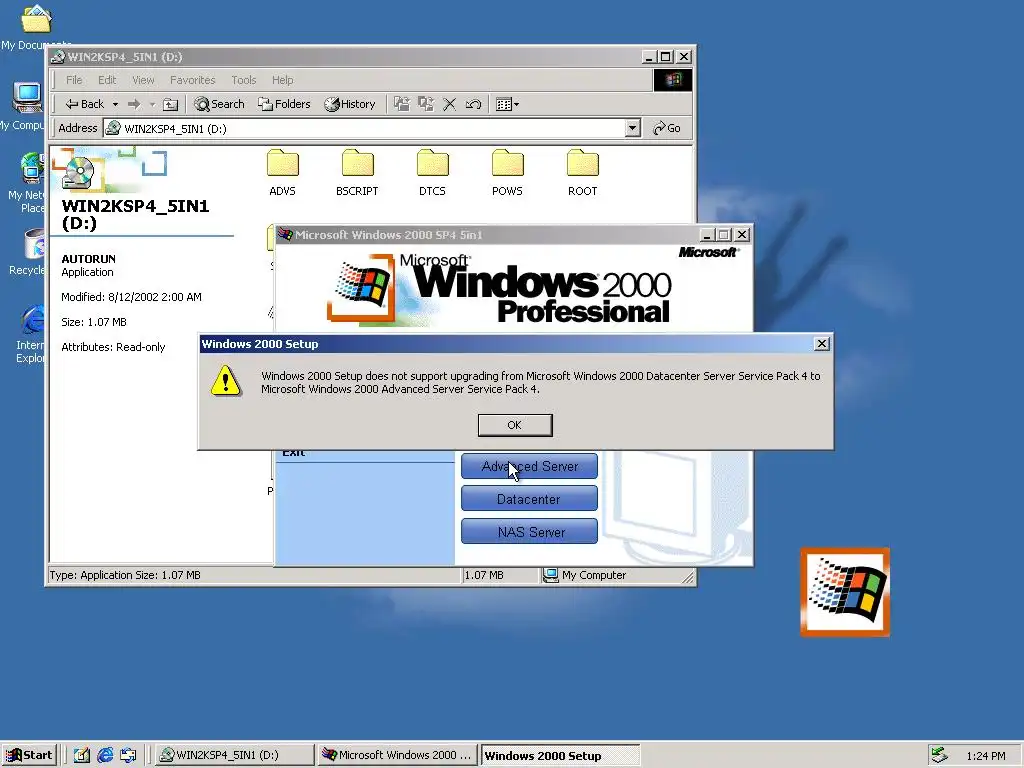Viewport: 1024px width, 768px height.
Task: Click the yellow warning icon in Setup dialog
Action: (226, 381)
